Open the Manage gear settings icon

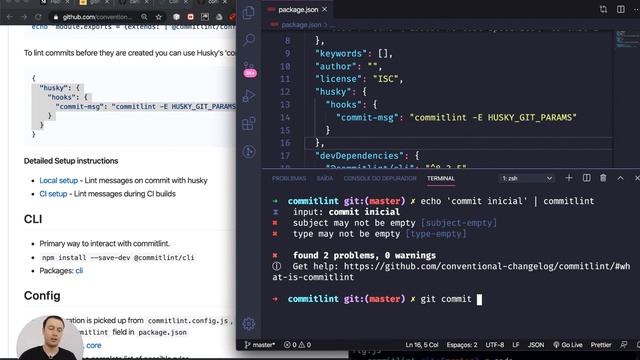point(249,324)
